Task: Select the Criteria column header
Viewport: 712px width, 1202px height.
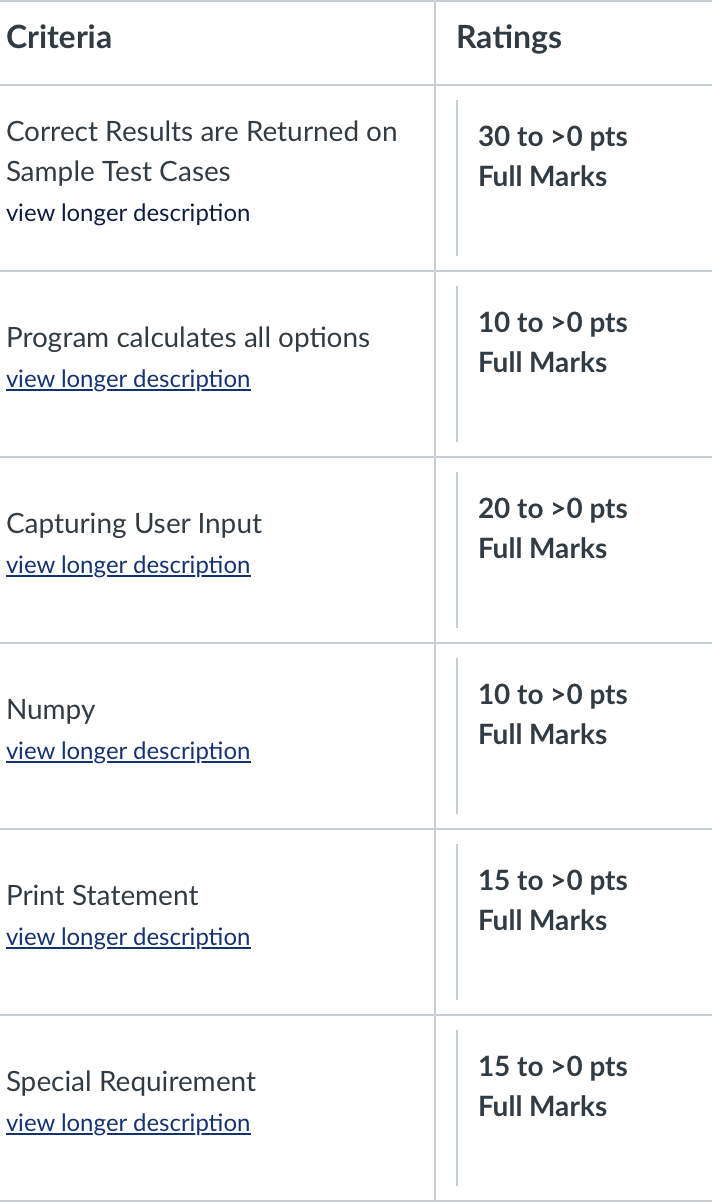Action: click(58, 37)
